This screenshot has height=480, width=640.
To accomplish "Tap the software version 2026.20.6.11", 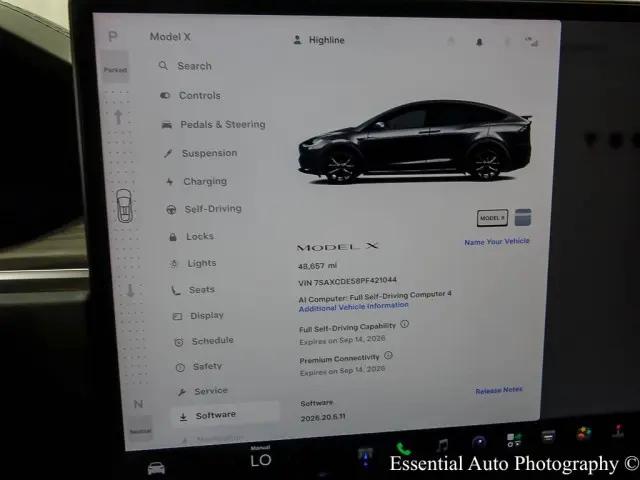I will tap(323, 418).
